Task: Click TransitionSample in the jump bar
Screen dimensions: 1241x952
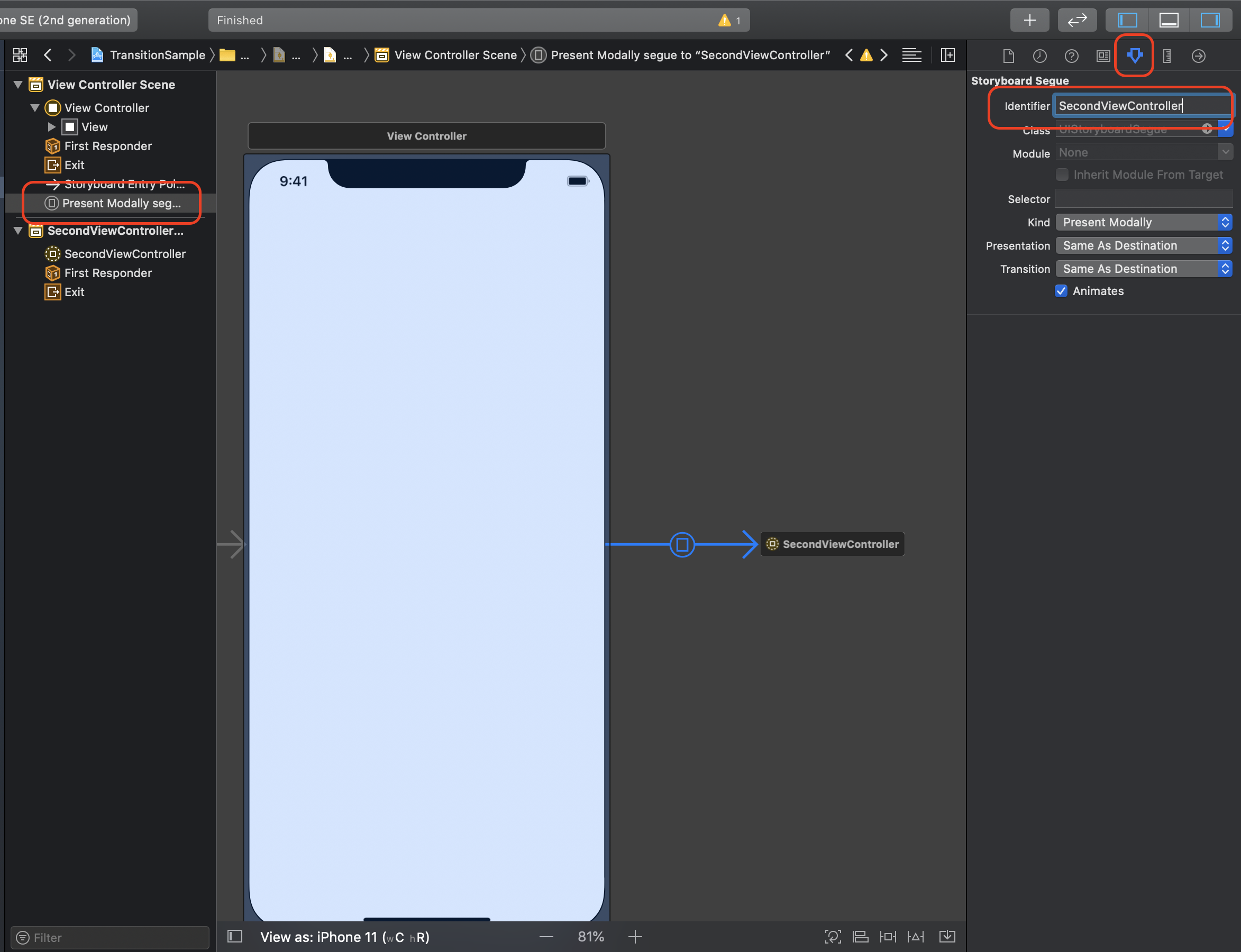Action: coord(149,55)
